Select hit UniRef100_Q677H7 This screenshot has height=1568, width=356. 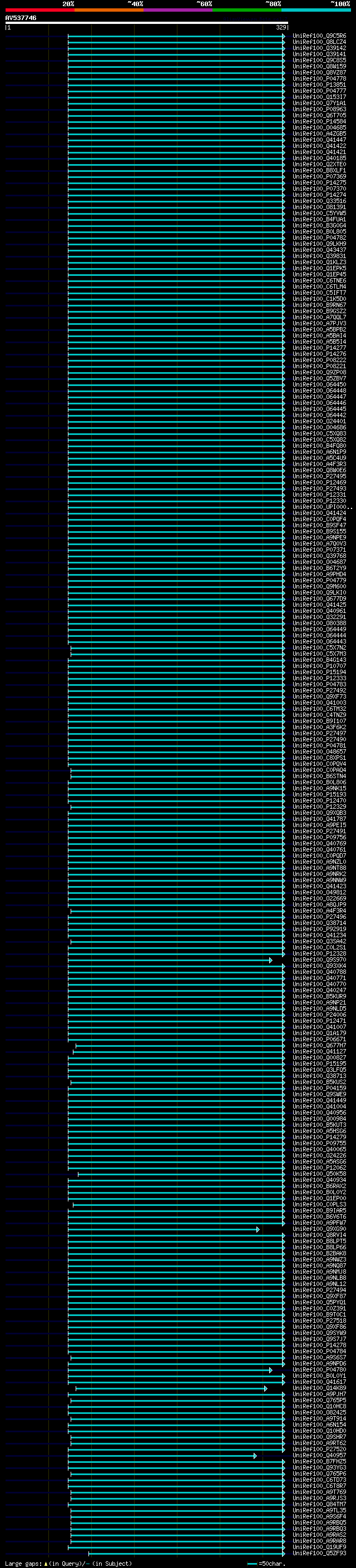coord(319,1045)
